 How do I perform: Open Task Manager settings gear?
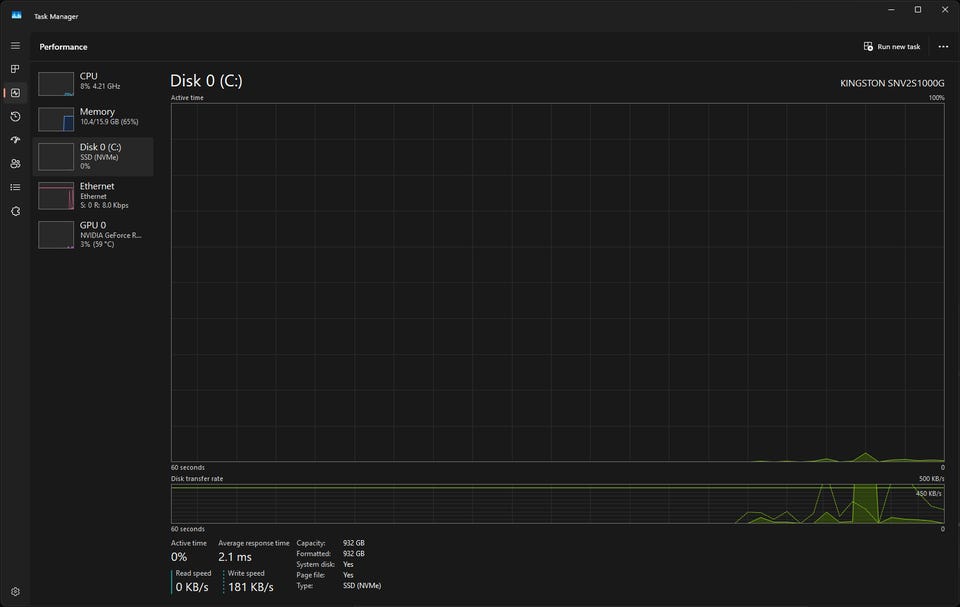(x=15, y=592)
